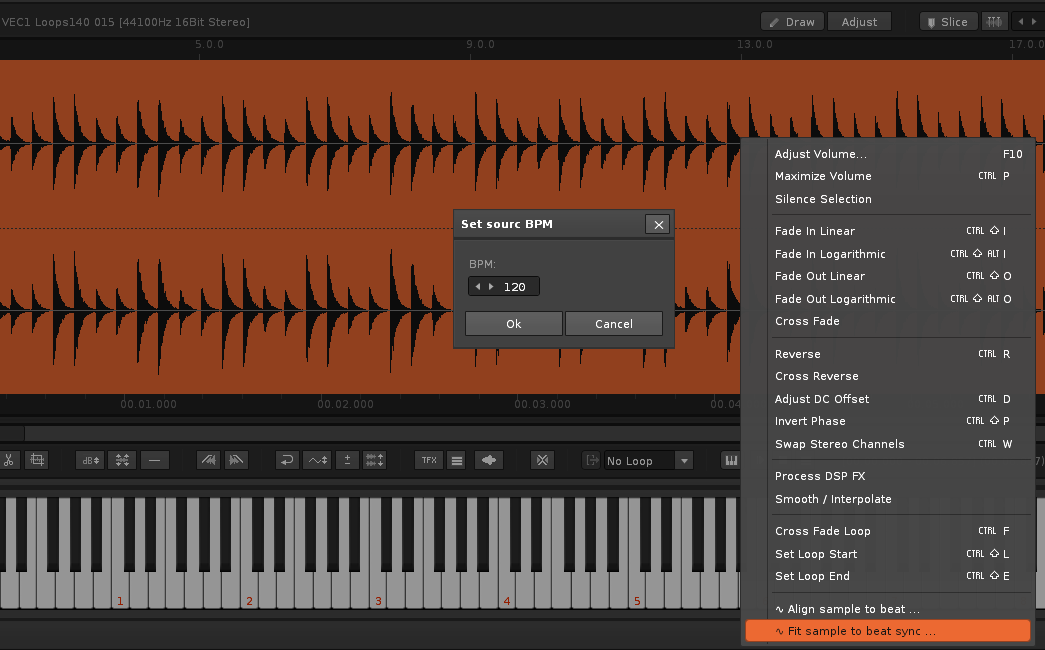Click the silence selection dash icon
The width and height of the screenshot is (1045, 650).
(154, 460)
